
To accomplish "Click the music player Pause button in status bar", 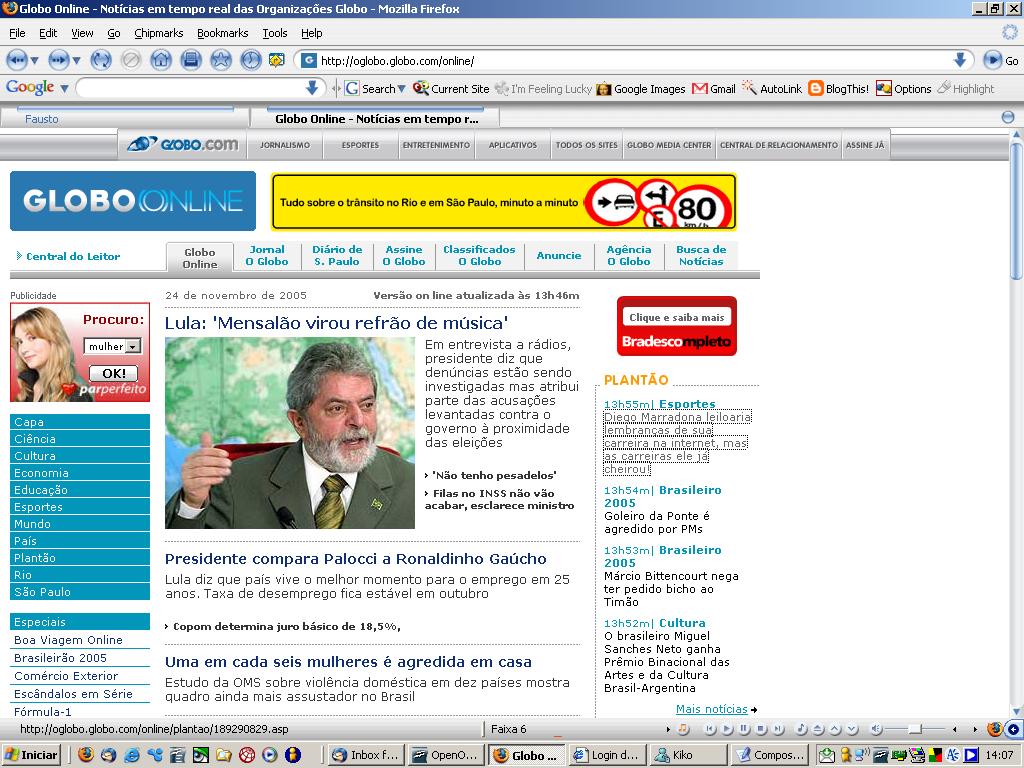I will tap(744, 729).
